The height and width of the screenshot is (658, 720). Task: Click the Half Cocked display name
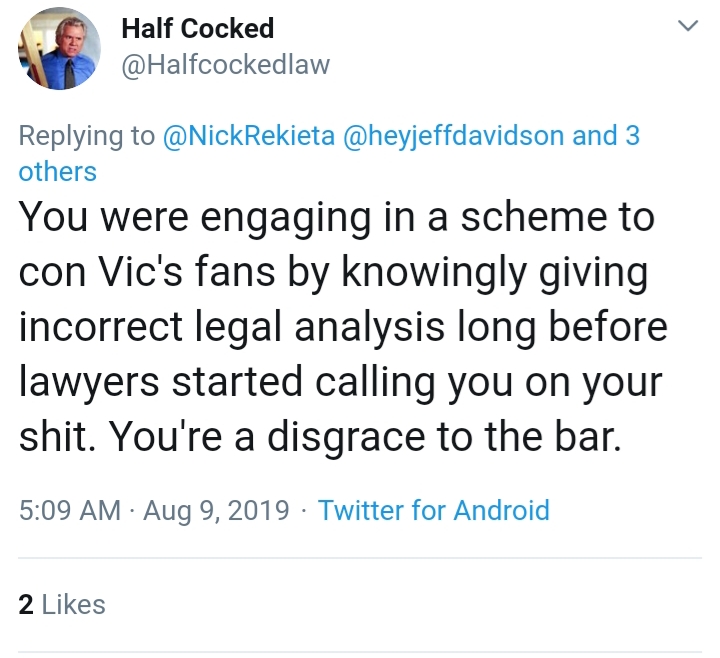(x=197, y=28)
